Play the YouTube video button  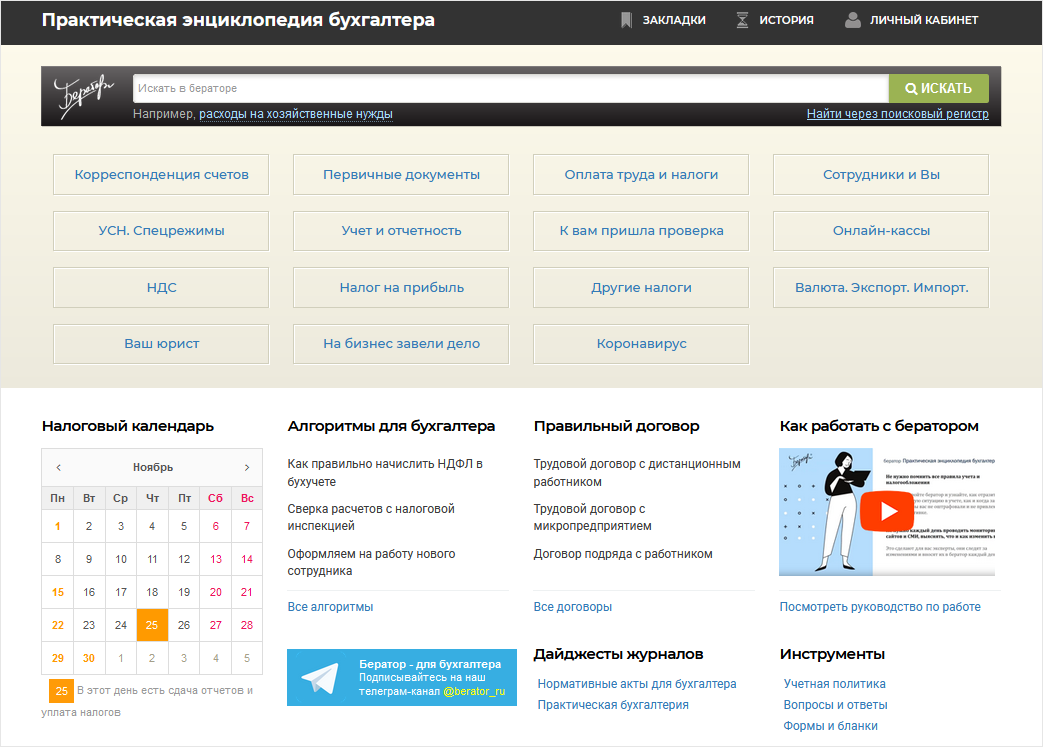[887, 511]
